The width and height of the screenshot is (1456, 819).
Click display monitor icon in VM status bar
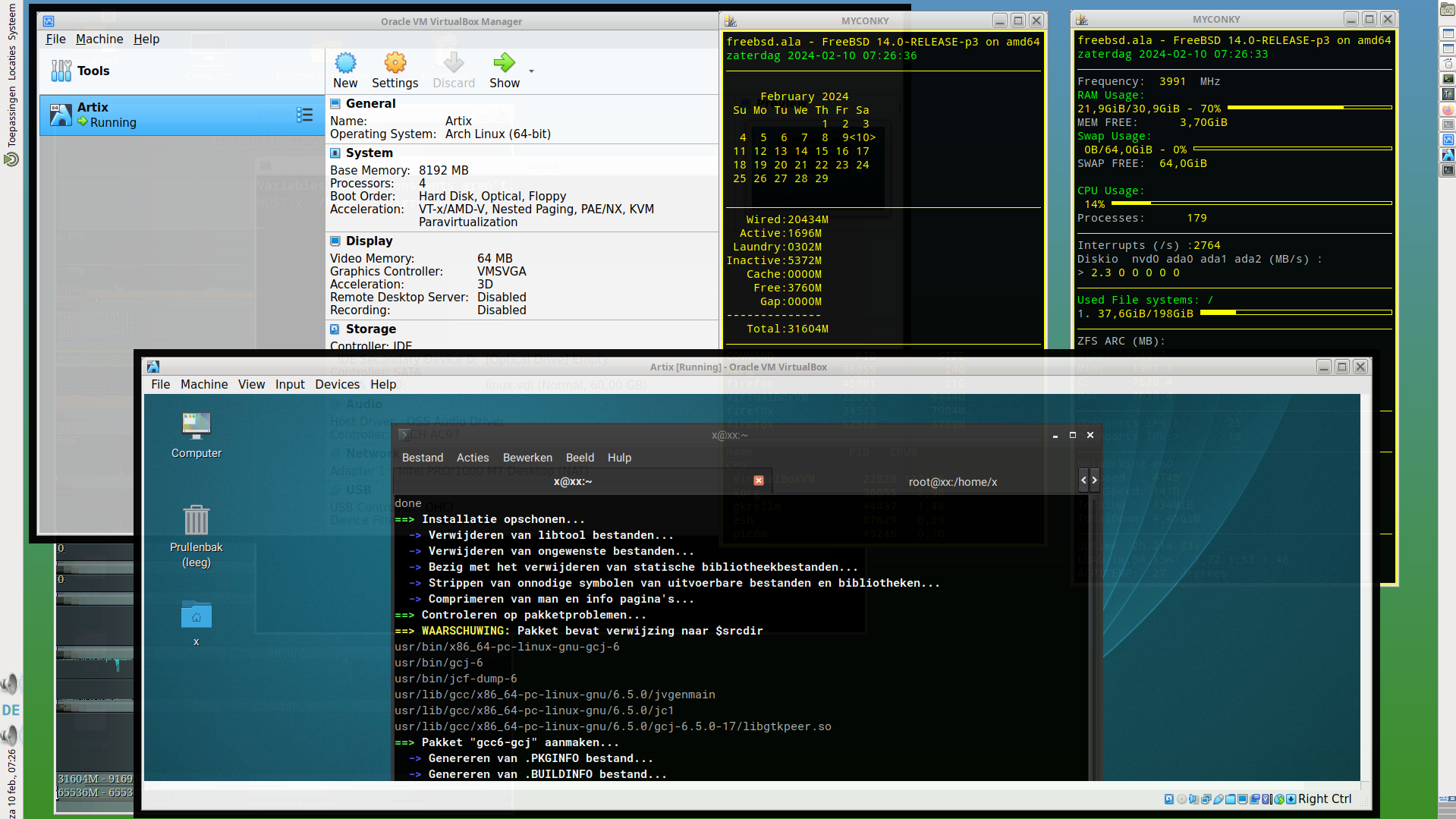point(1243,799)
